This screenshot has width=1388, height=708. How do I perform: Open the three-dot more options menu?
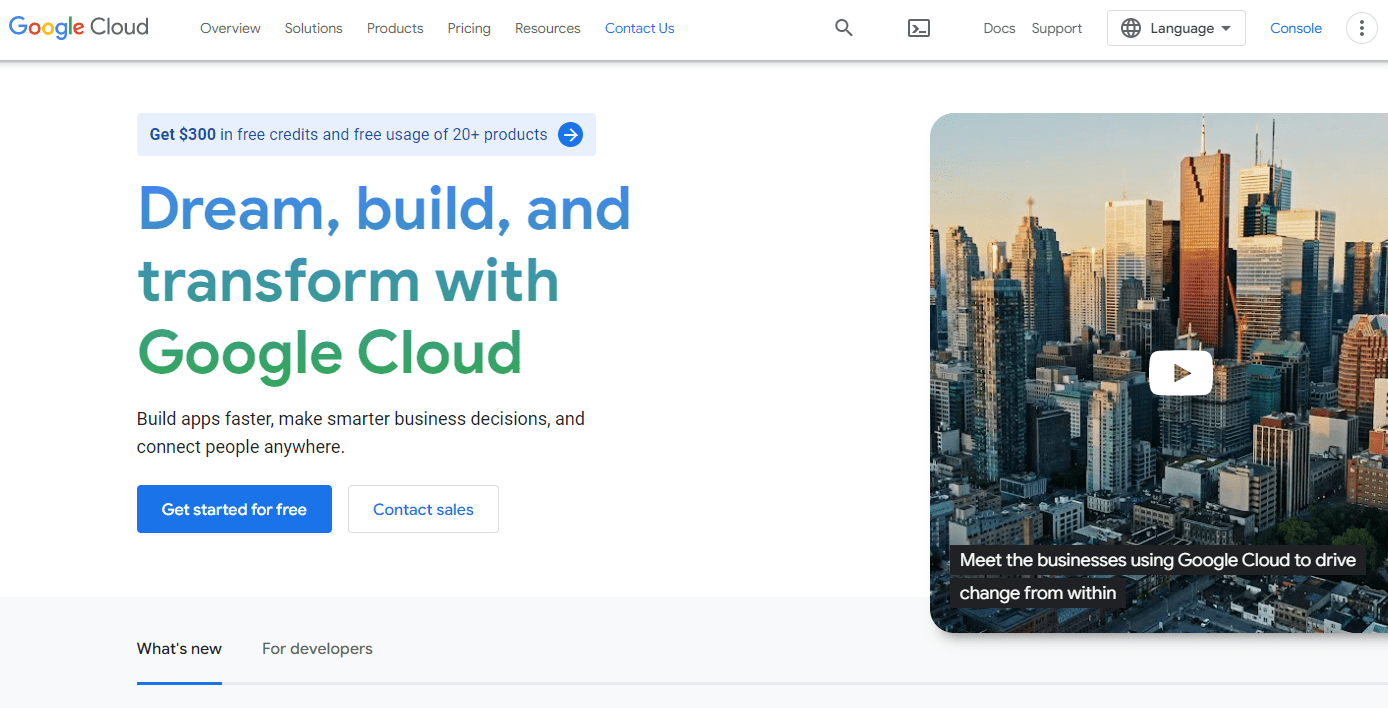(1362, 28)
